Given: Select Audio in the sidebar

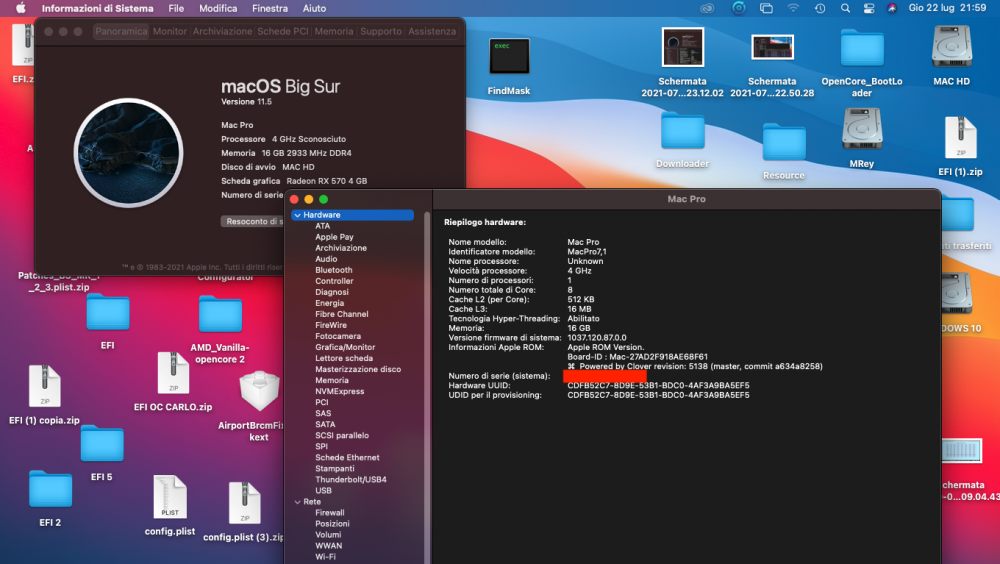Looking at the screenshot, I should tap(326, 259).
